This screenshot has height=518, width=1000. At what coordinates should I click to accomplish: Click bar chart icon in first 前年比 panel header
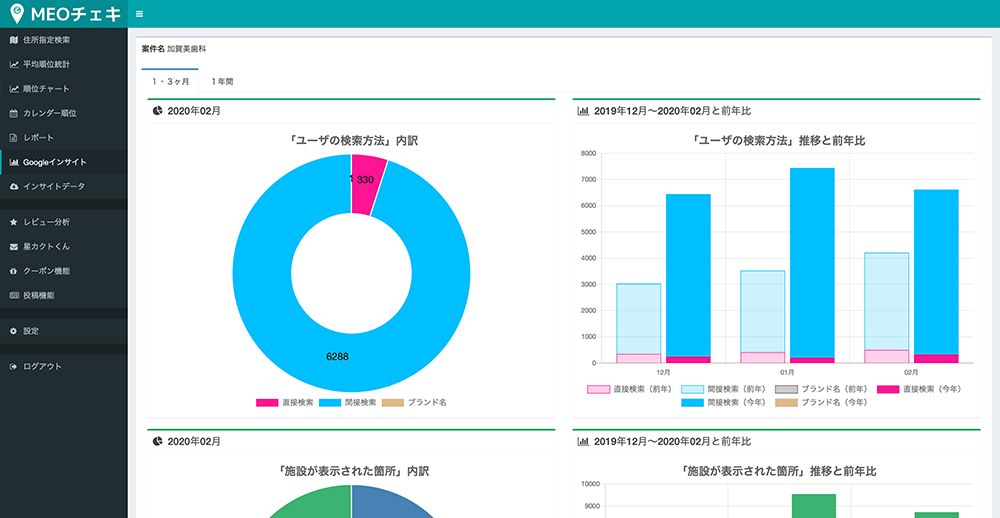click(582, 111)
